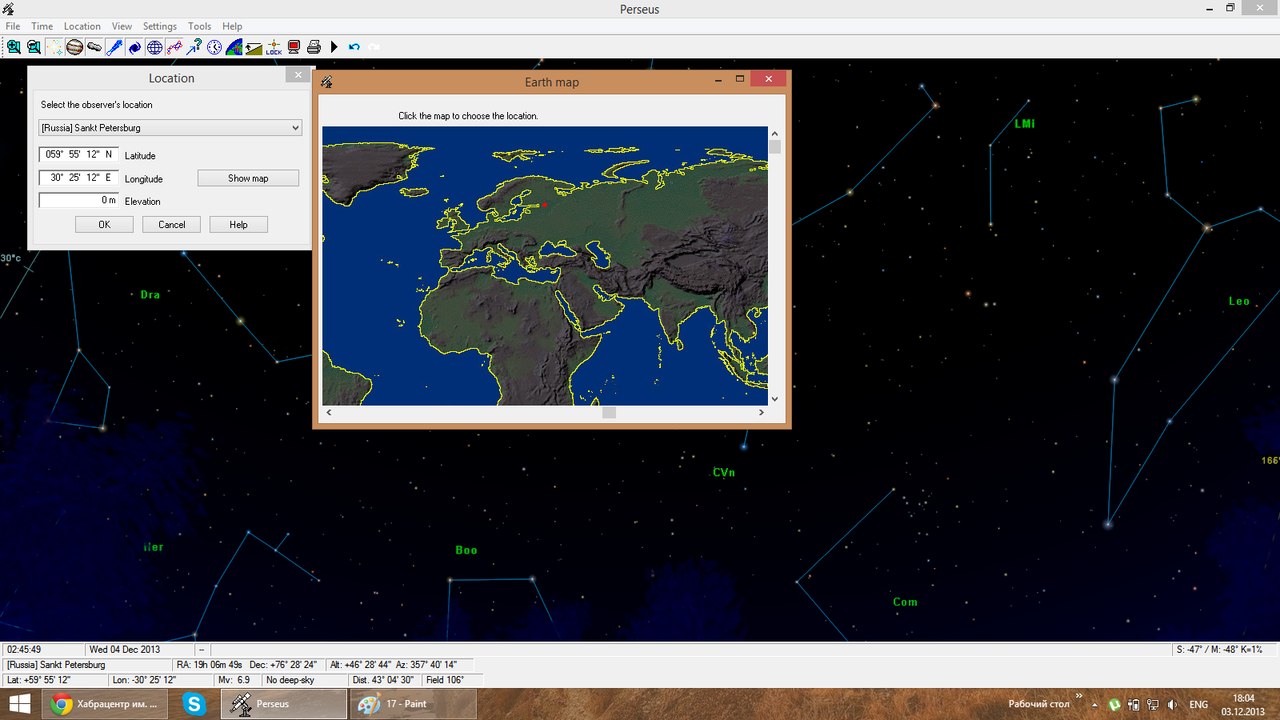The image size is (1280, 720).
Task: Click Help button in Location dialog
Action: (x=238, y=225)
